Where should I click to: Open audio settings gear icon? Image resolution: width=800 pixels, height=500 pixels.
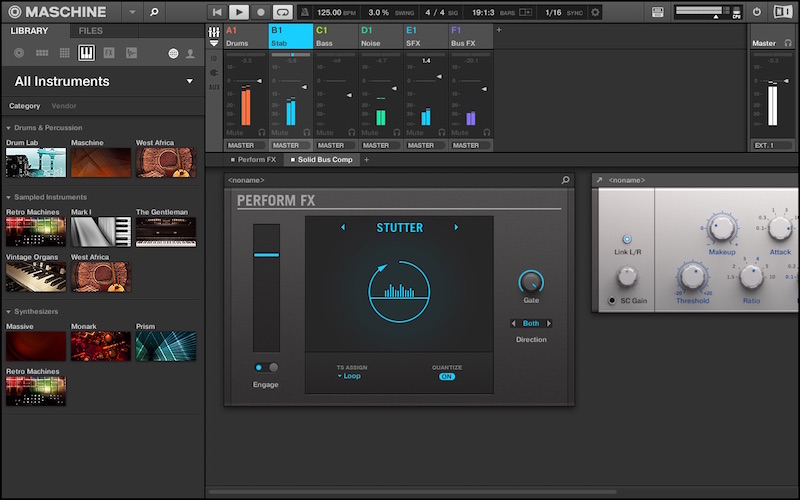coord(595,12)
